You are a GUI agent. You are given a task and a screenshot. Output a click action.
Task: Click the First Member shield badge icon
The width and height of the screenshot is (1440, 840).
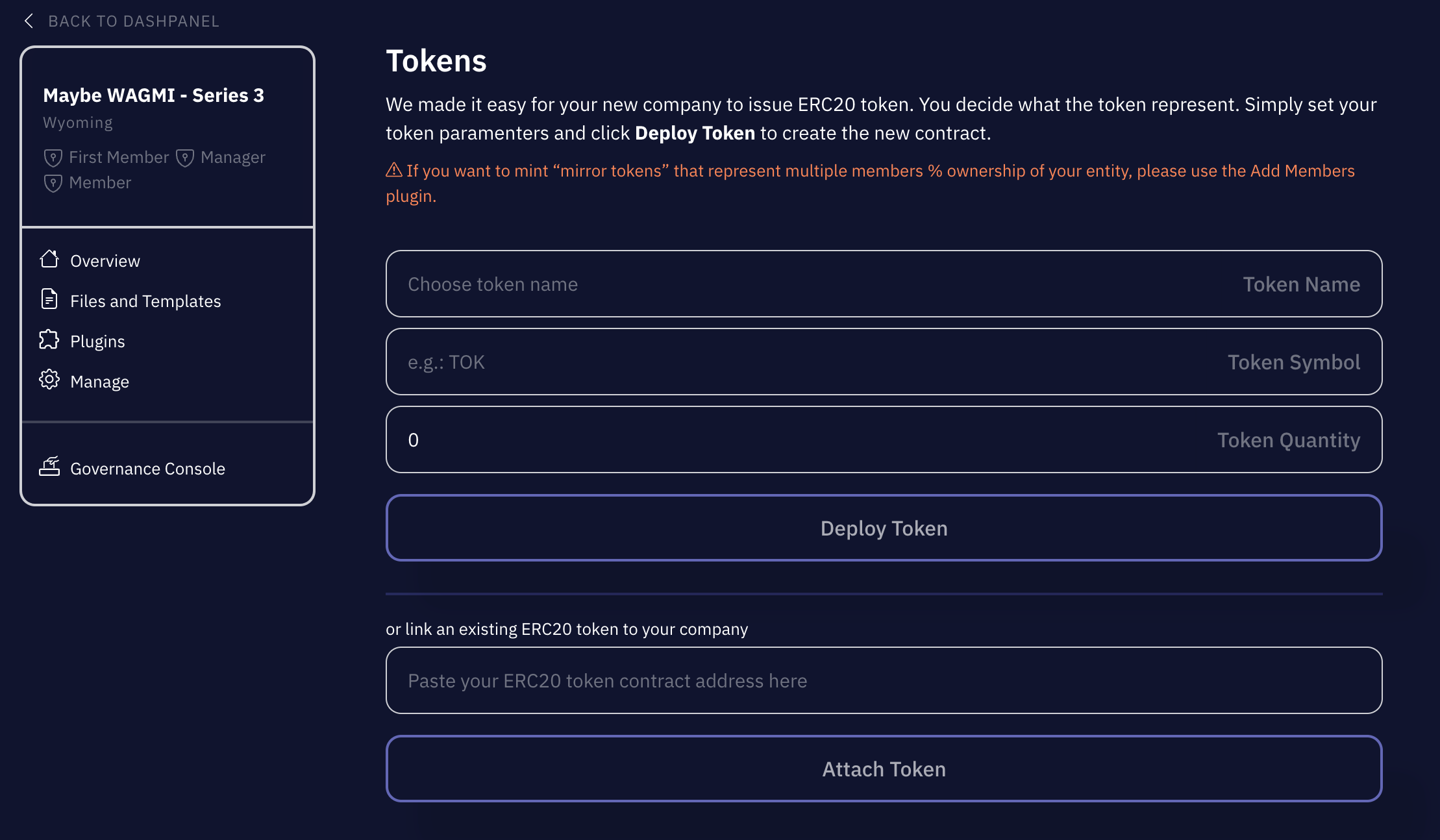53,158
